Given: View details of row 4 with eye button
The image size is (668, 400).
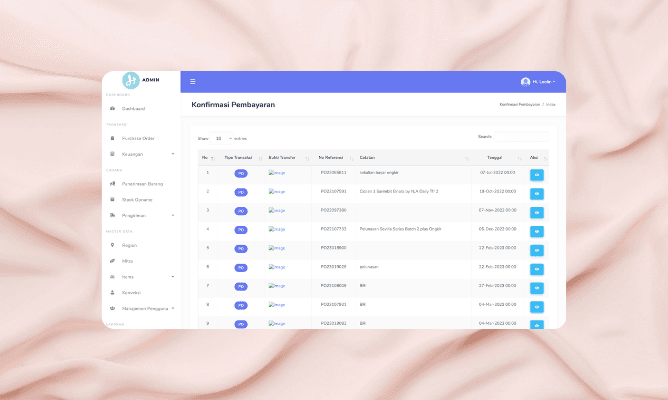Looking at the screenshot, I should [537, 231].
